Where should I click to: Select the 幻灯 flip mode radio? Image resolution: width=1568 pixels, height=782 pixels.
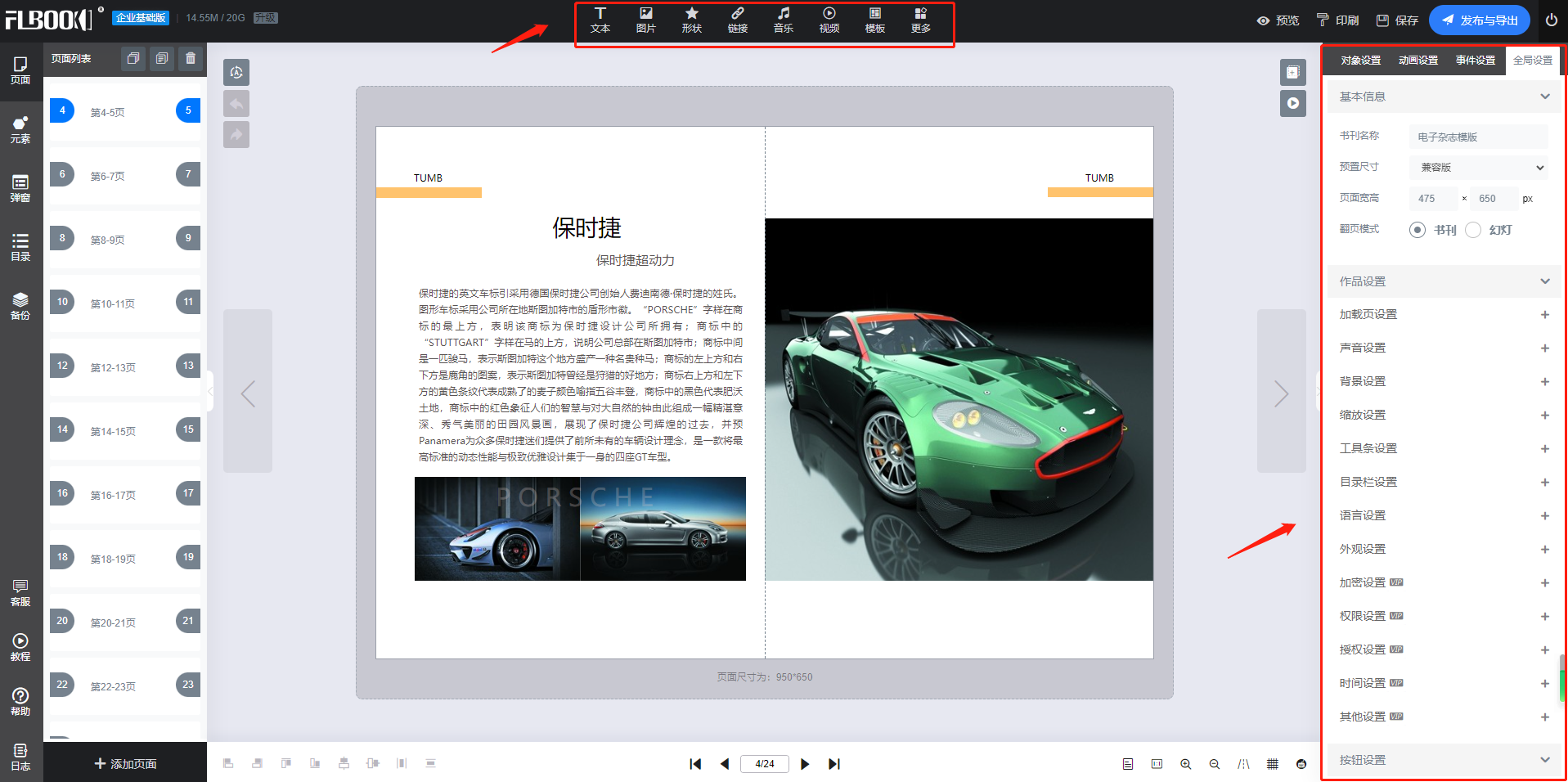(1473, 230)
